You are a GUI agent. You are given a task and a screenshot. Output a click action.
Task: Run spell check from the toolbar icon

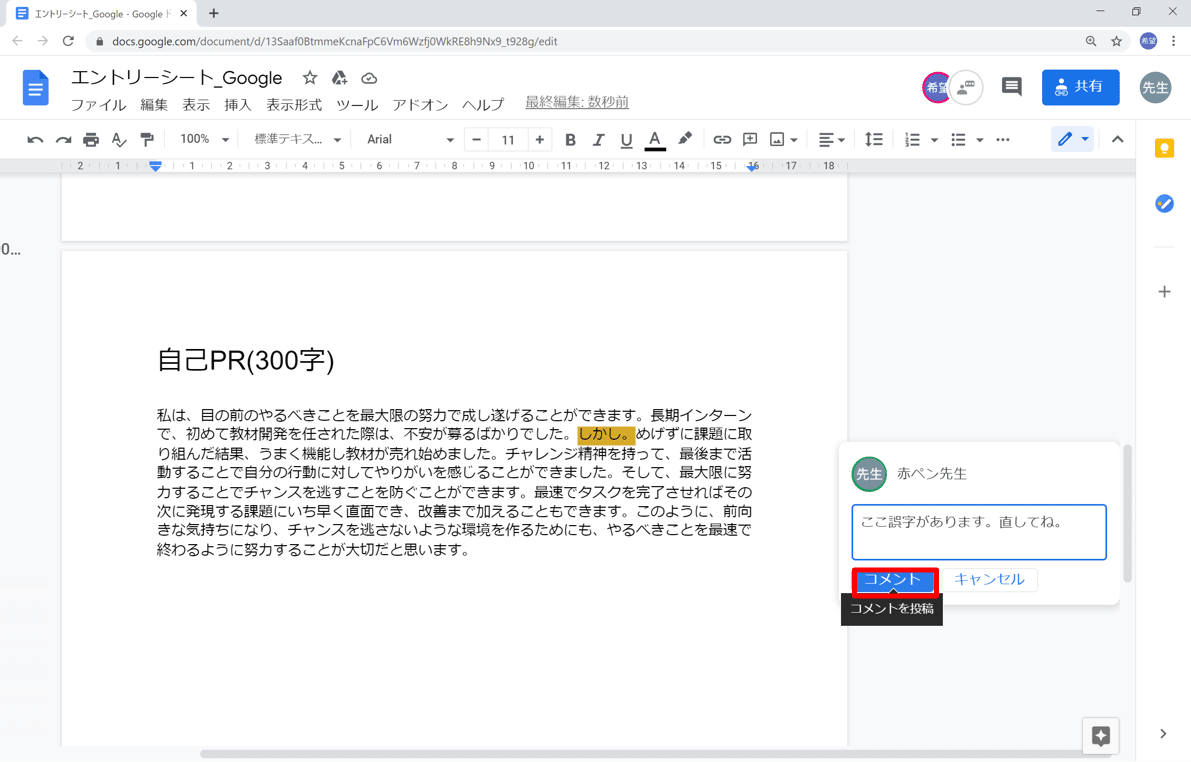pos(119,139)
